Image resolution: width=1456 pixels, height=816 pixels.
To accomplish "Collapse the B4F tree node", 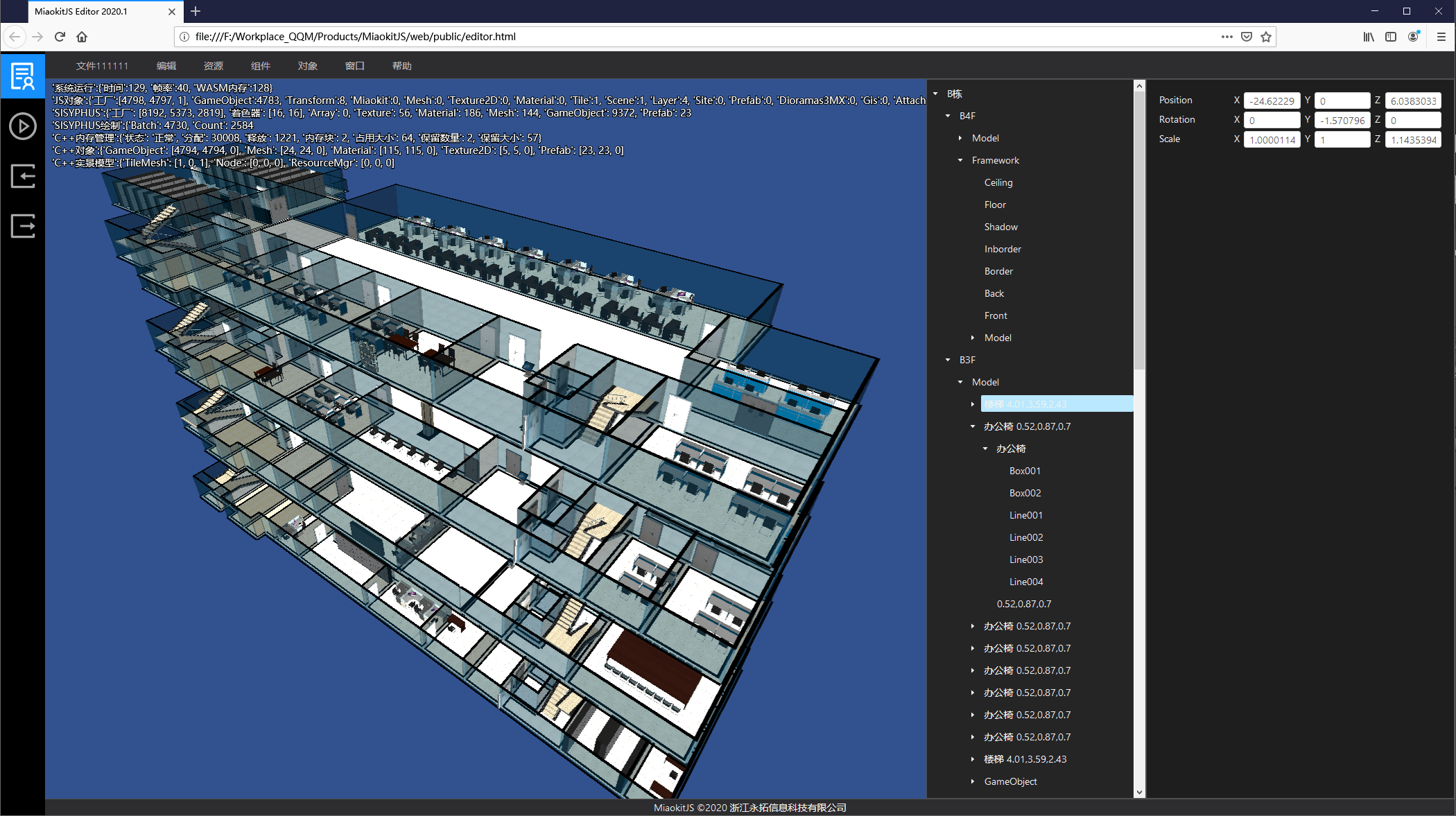I will coord(948,116).
